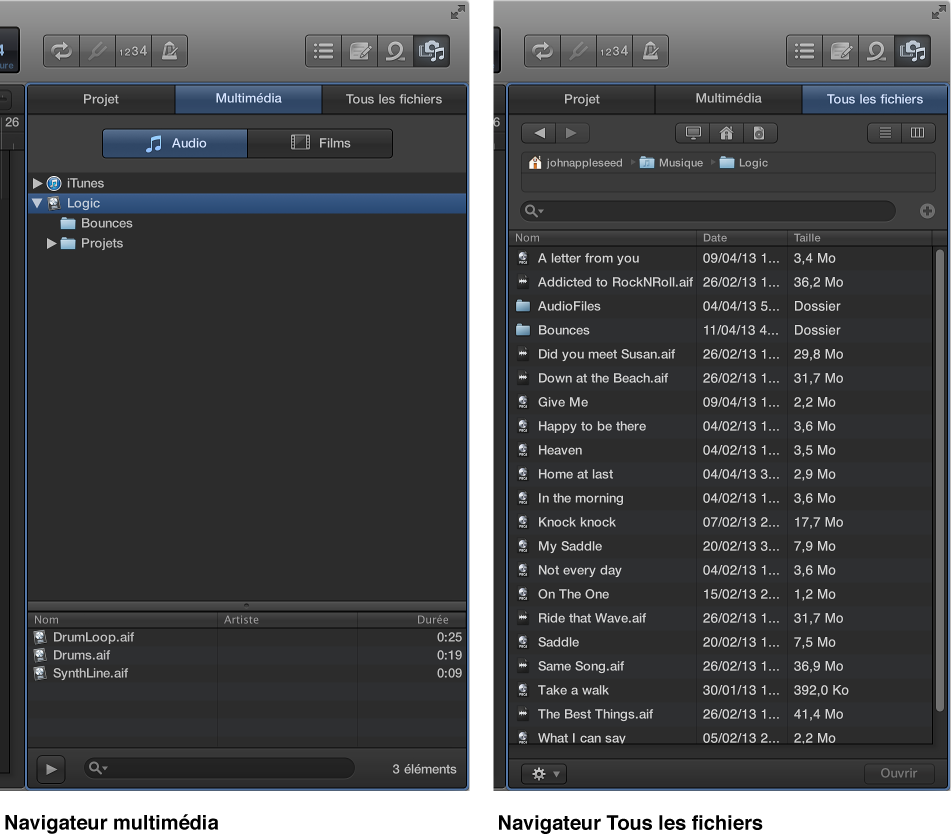The height and width of the screenshot is (840, 952).
Task: Expand the iTunes library node
Action: [x=37, y=183]
